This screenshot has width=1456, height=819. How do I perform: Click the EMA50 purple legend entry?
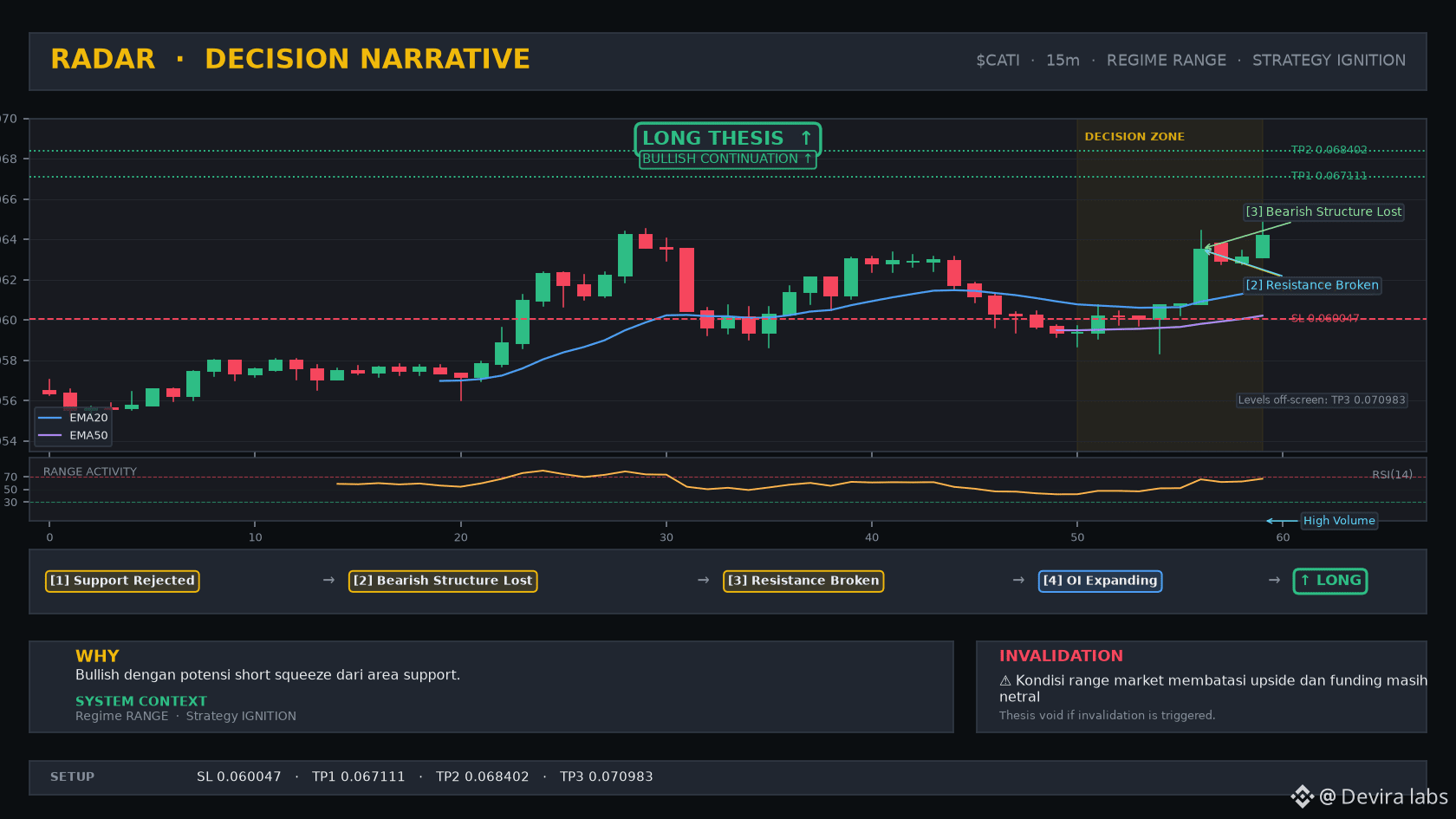point(74,435)
